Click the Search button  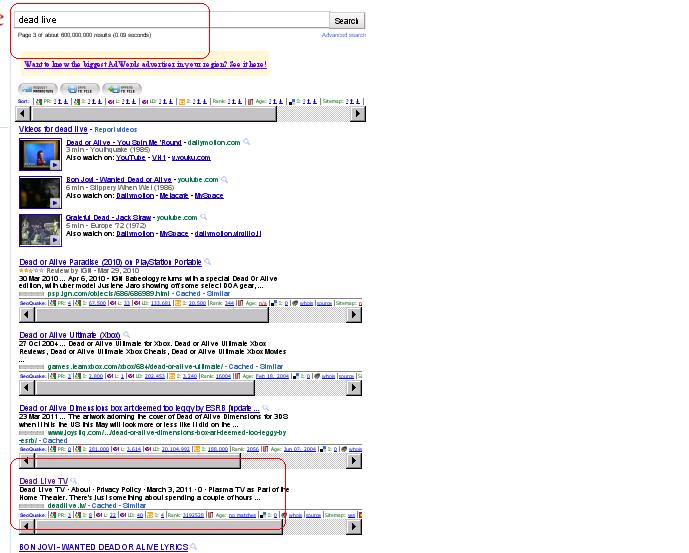pos(347,21)
